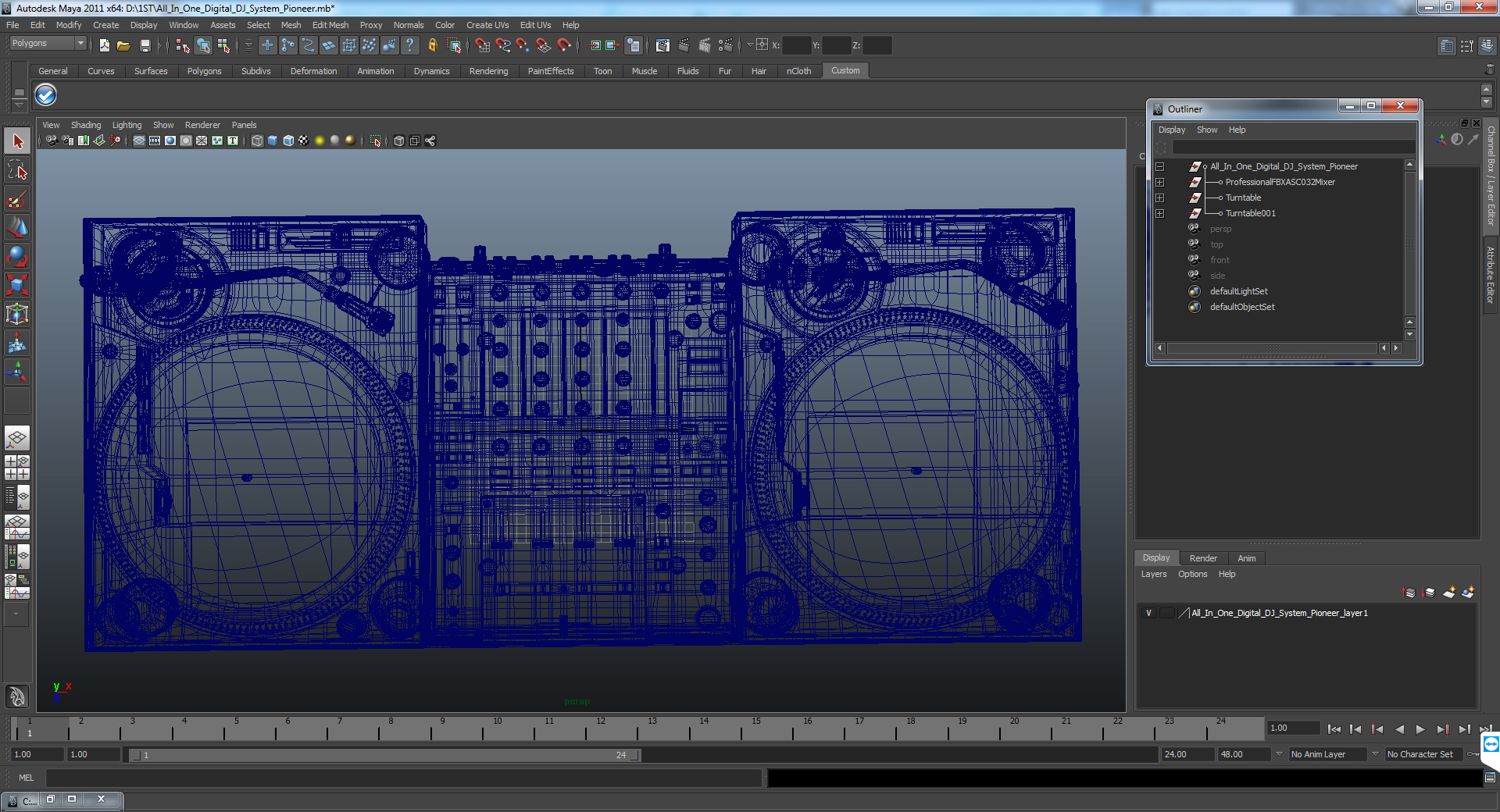This screenshot has height=812, width=1500.
Task: Expand ProfessionalFBXASC032Mixer node in Outliner
Action: (x=1160, y=182)
